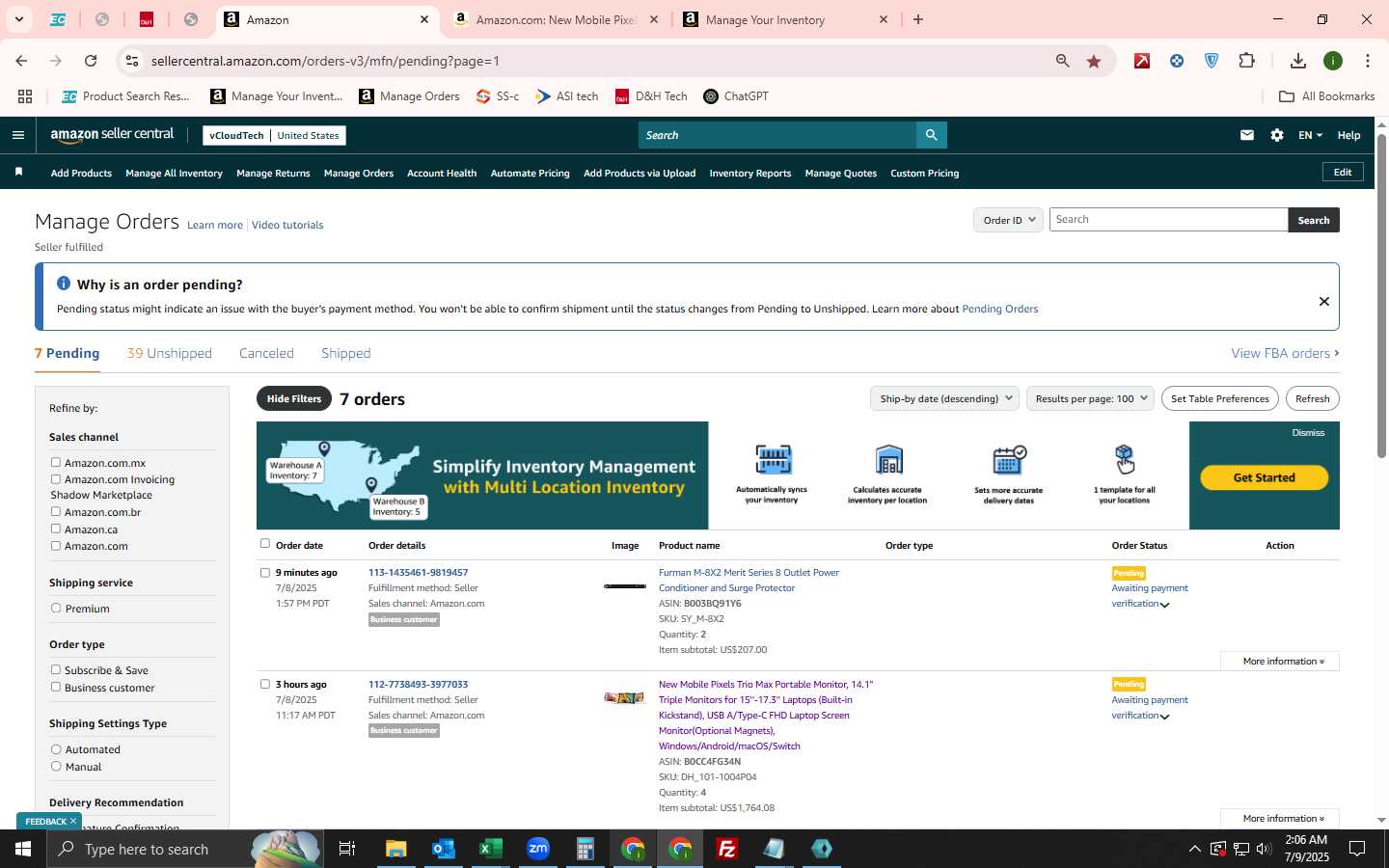Expand More information for the Furman order
Image resolution: width=1389 pixels, height=868 pixels.
(1280, 662)
